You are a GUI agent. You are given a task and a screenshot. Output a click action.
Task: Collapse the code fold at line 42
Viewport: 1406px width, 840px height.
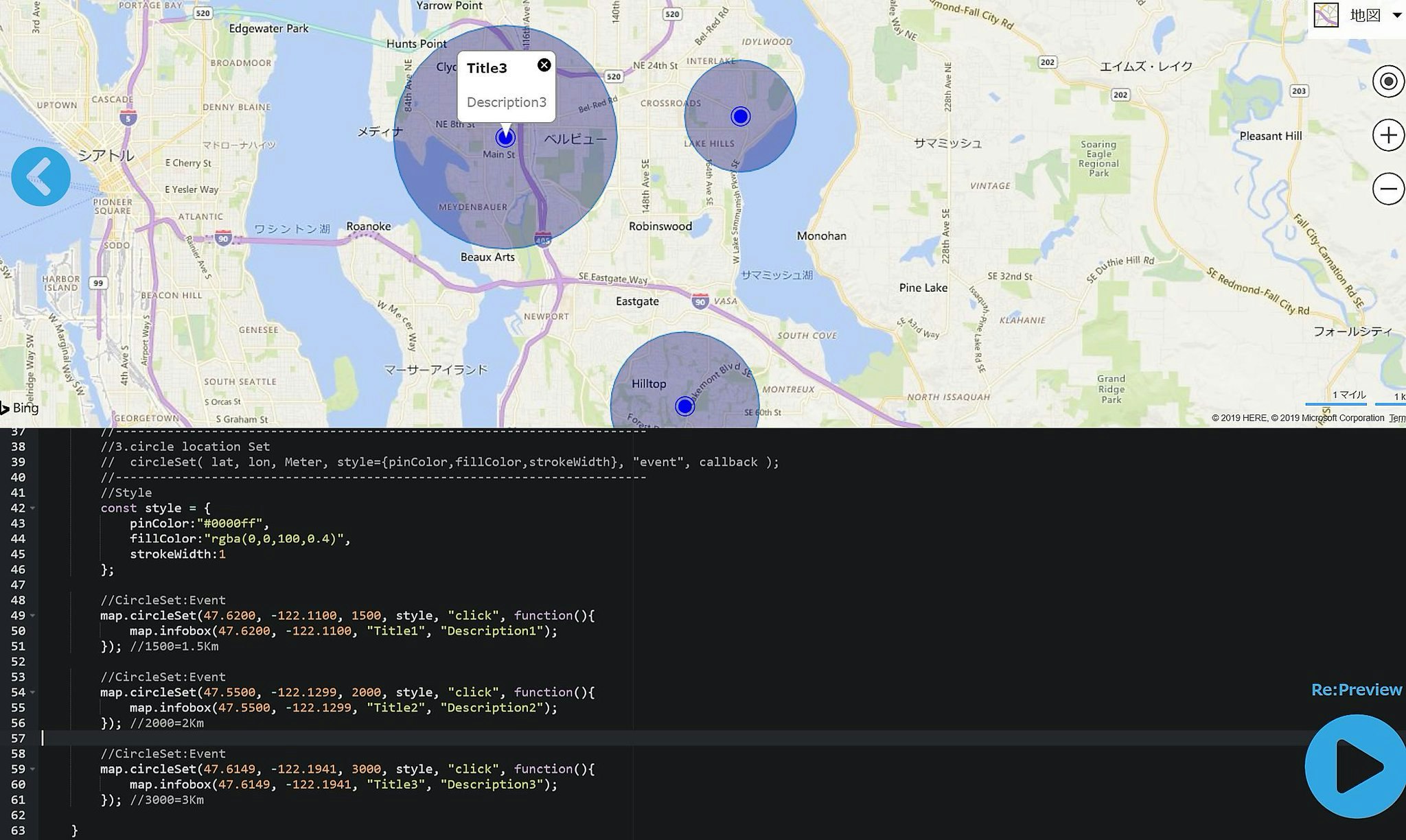click(x=32, y=509)
